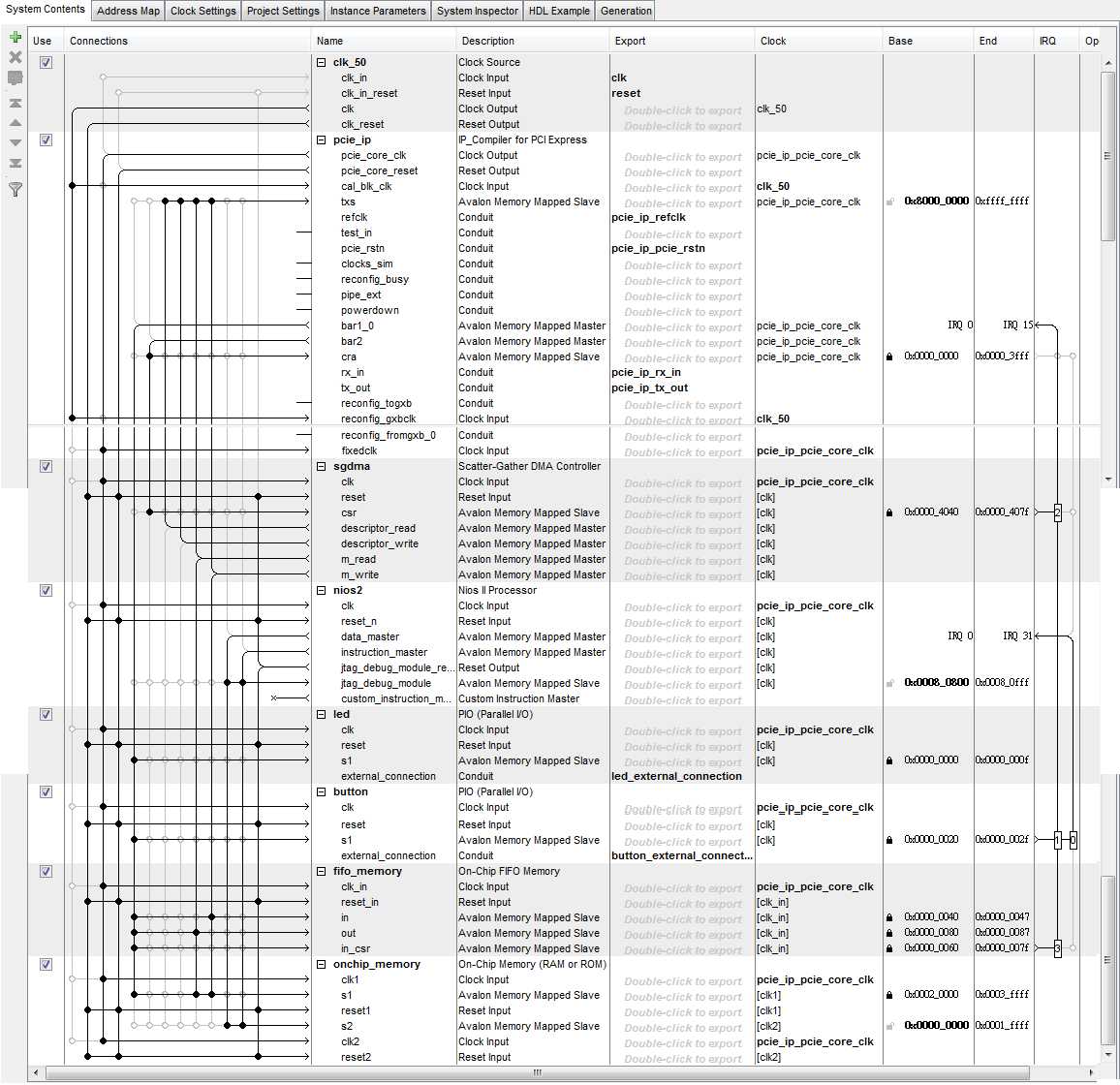Toggle Use checkbox for onchip_memory
1120x1085 pixels.
(x=46, y=964)
